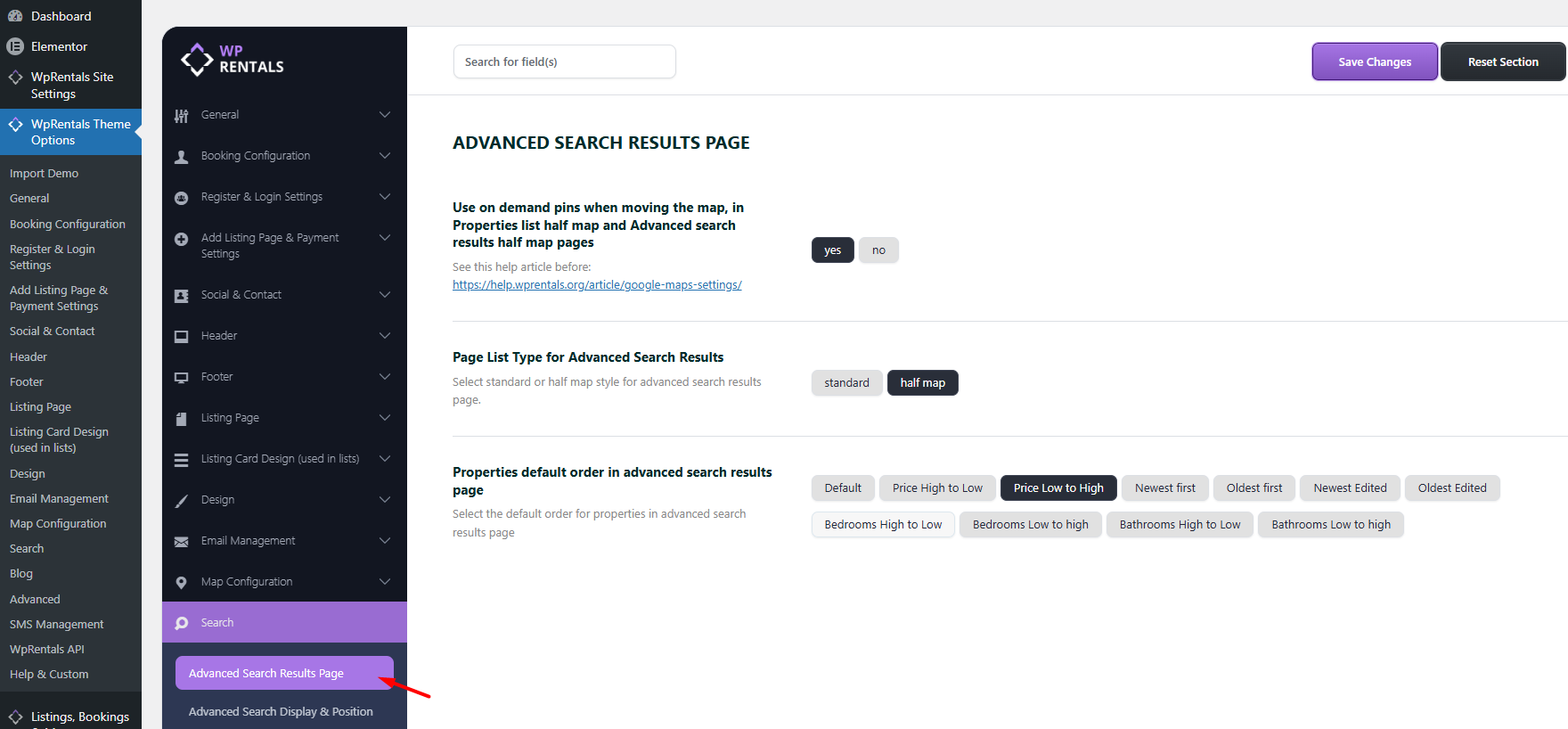Open the Google Maps settings help link
1568x729 pixels.
point(597,285)
